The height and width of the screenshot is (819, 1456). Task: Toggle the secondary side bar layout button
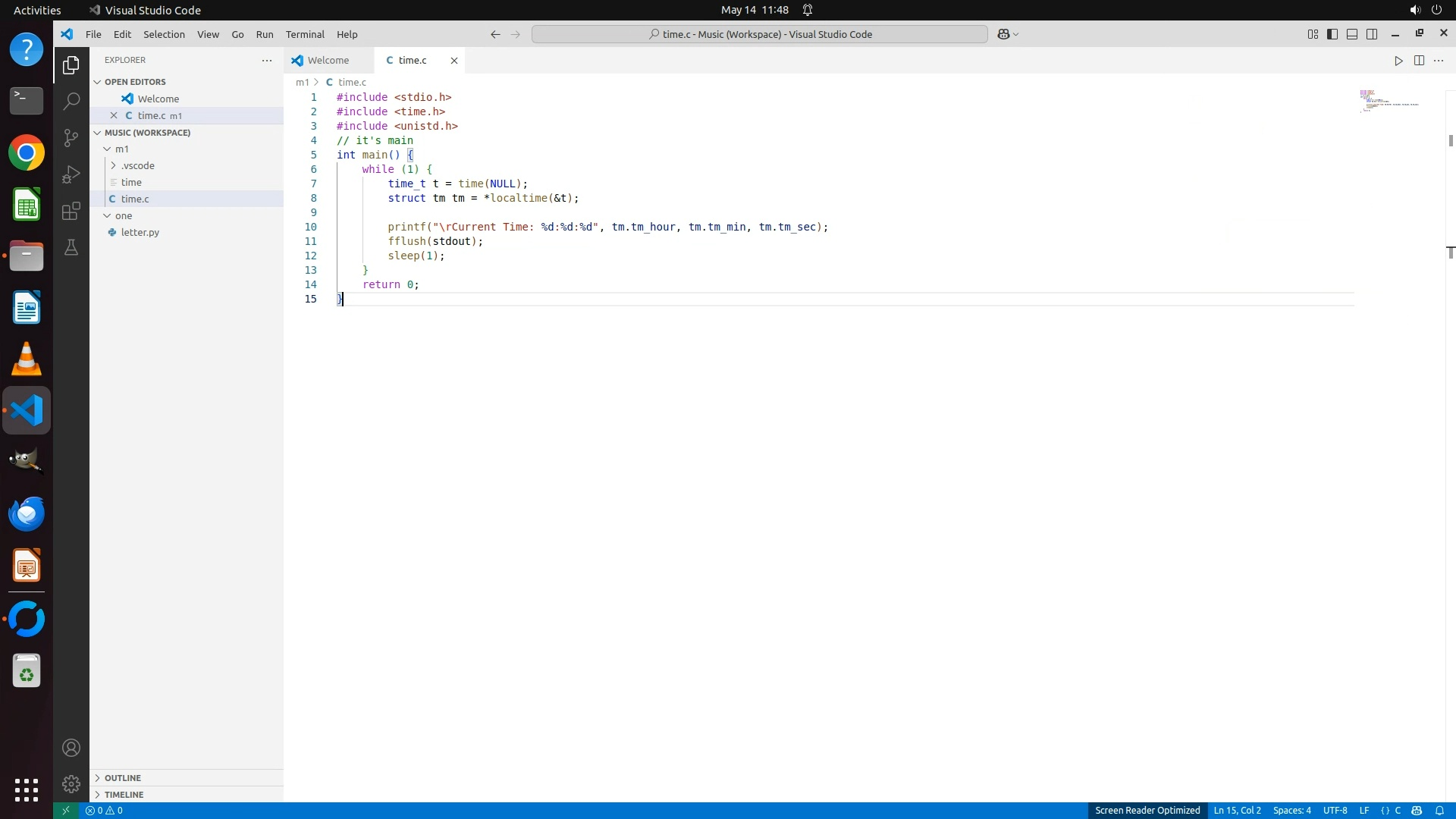(x=1372, y=34)
